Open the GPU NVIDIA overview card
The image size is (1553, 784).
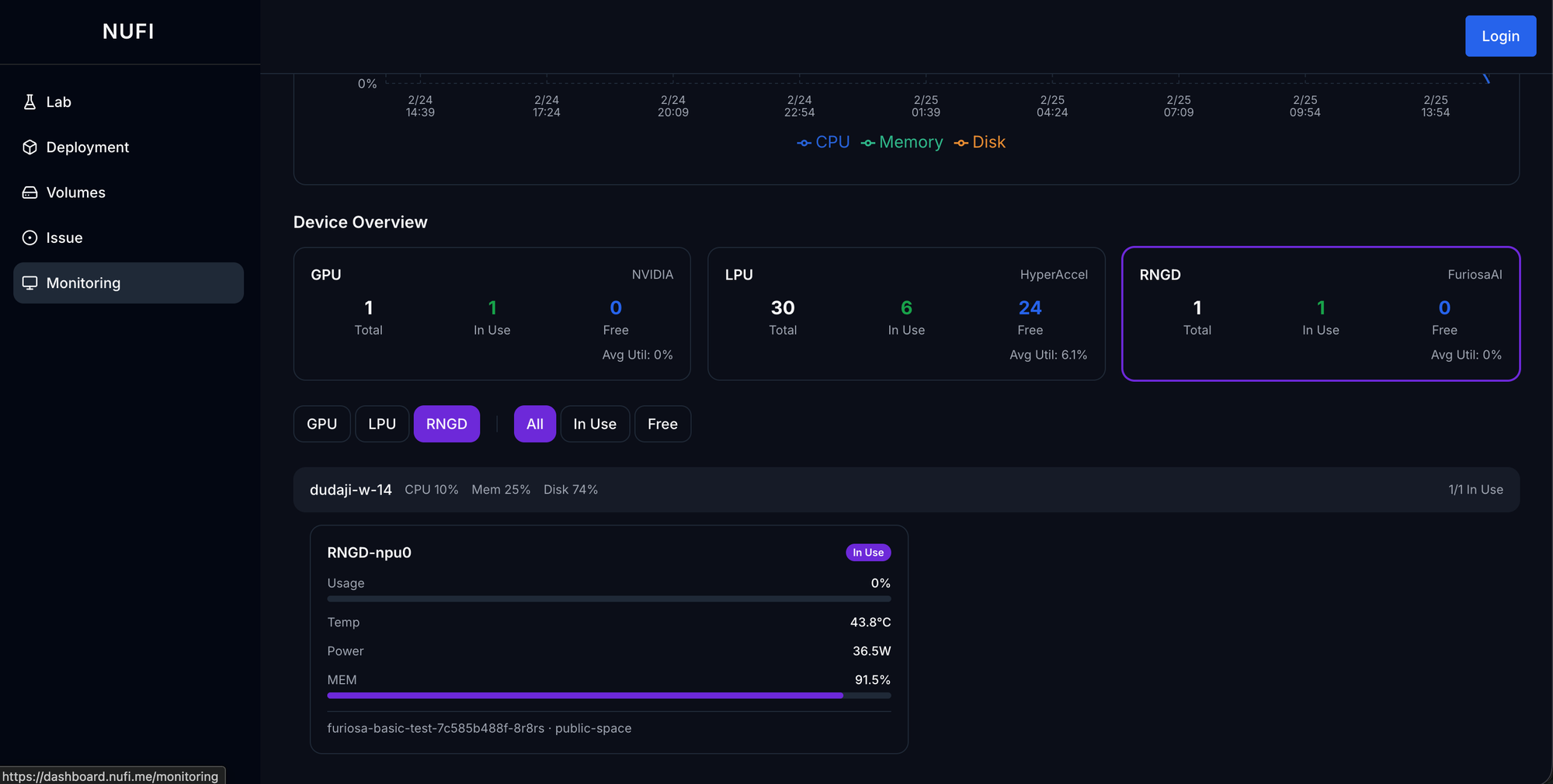(492, 314)
